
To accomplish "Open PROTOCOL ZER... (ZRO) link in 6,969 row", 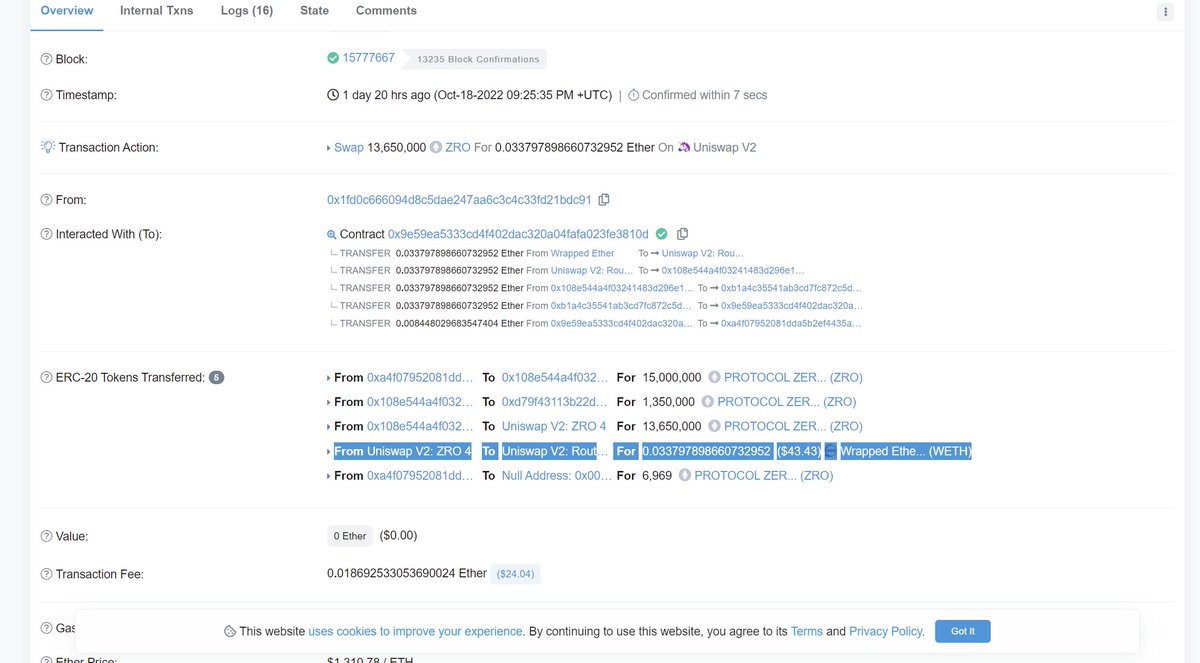I will coord(764,476).
